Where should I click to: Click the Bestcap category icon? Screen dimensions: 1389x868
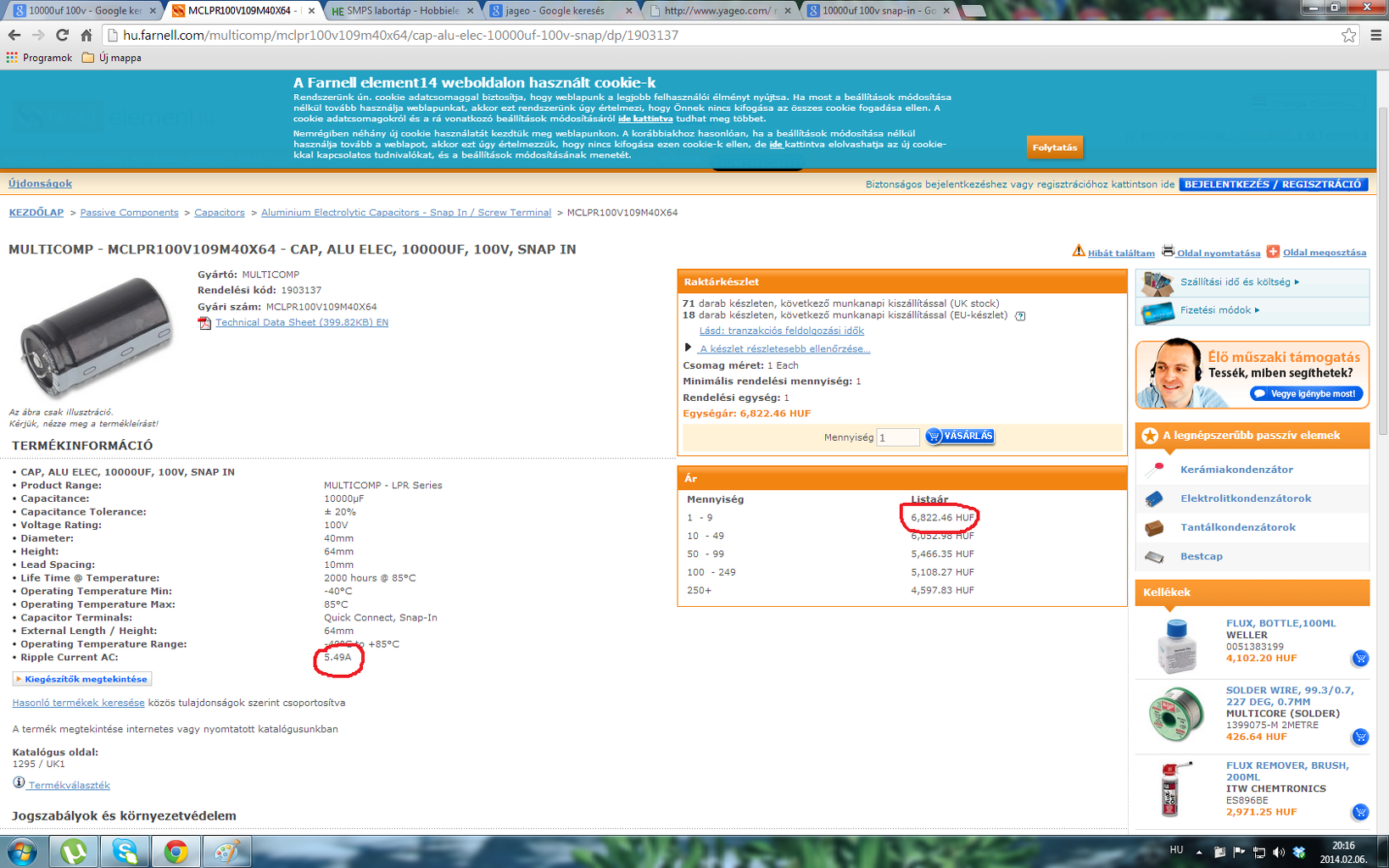tap(1155, 557)
